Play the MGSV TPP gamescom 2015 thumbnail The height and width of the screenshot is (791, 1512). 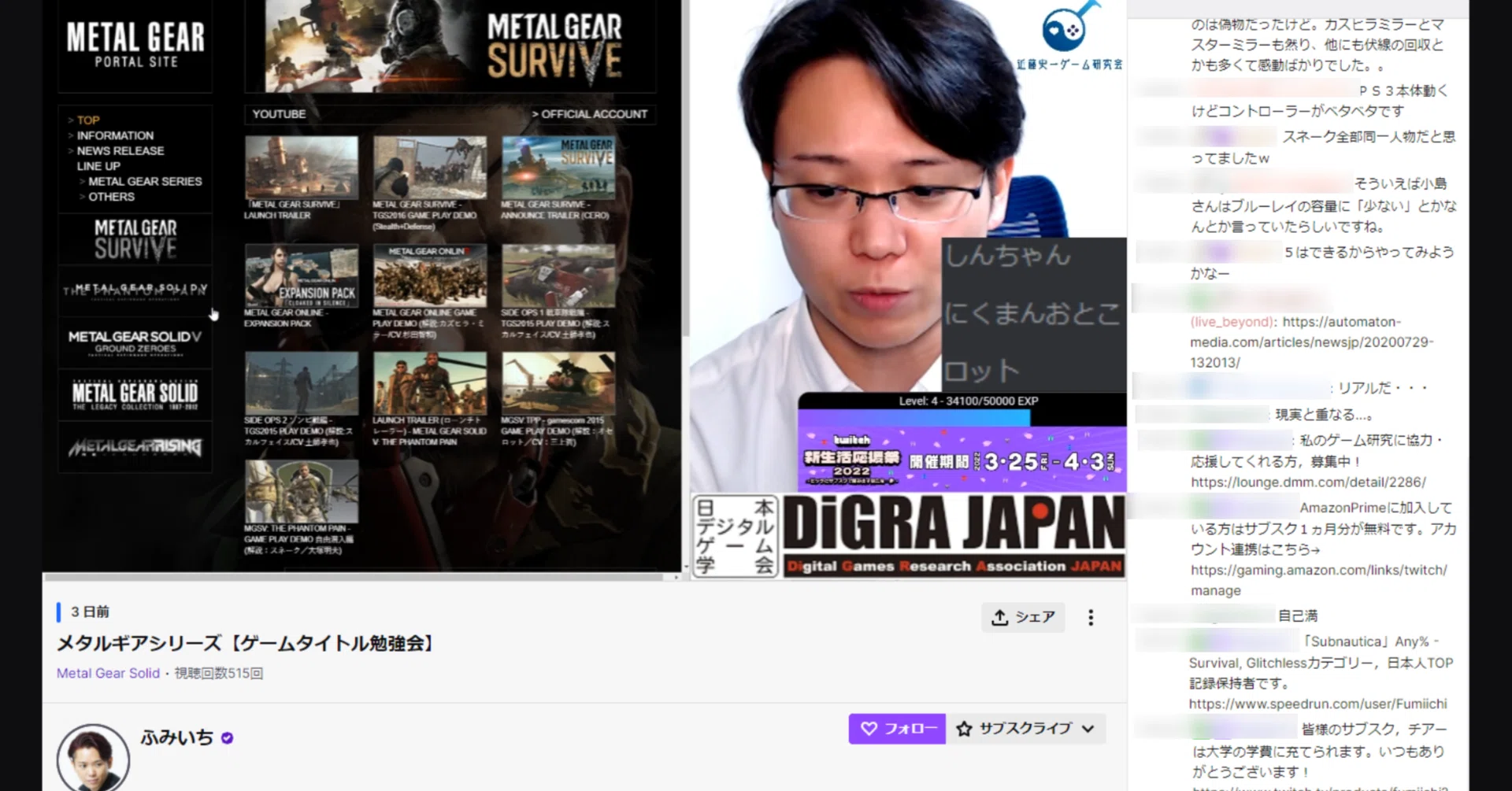558,383
